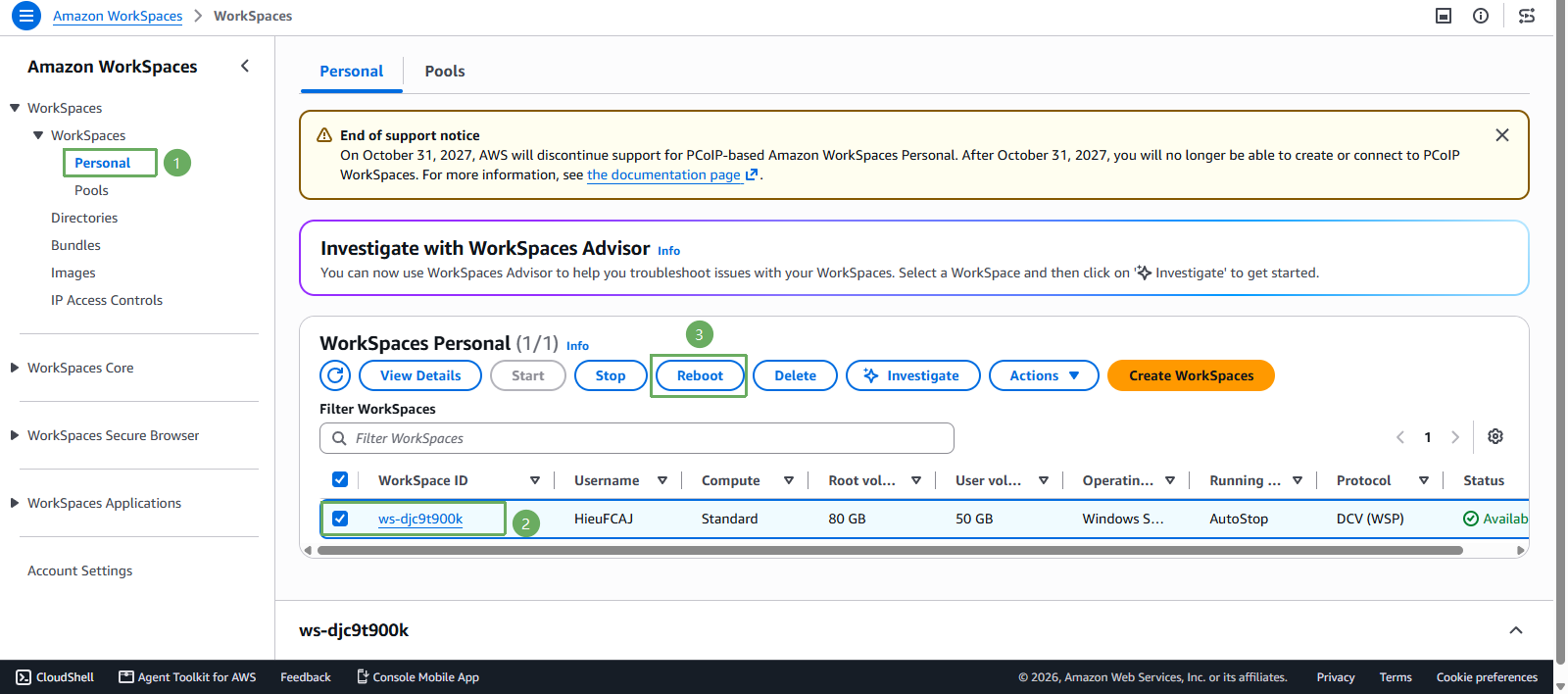The height and width of the screenshot is (694, 1568).
Task: Click the search icon in Filter WorkSpaces
Action: pyautogui.click(x=339, y=438)
